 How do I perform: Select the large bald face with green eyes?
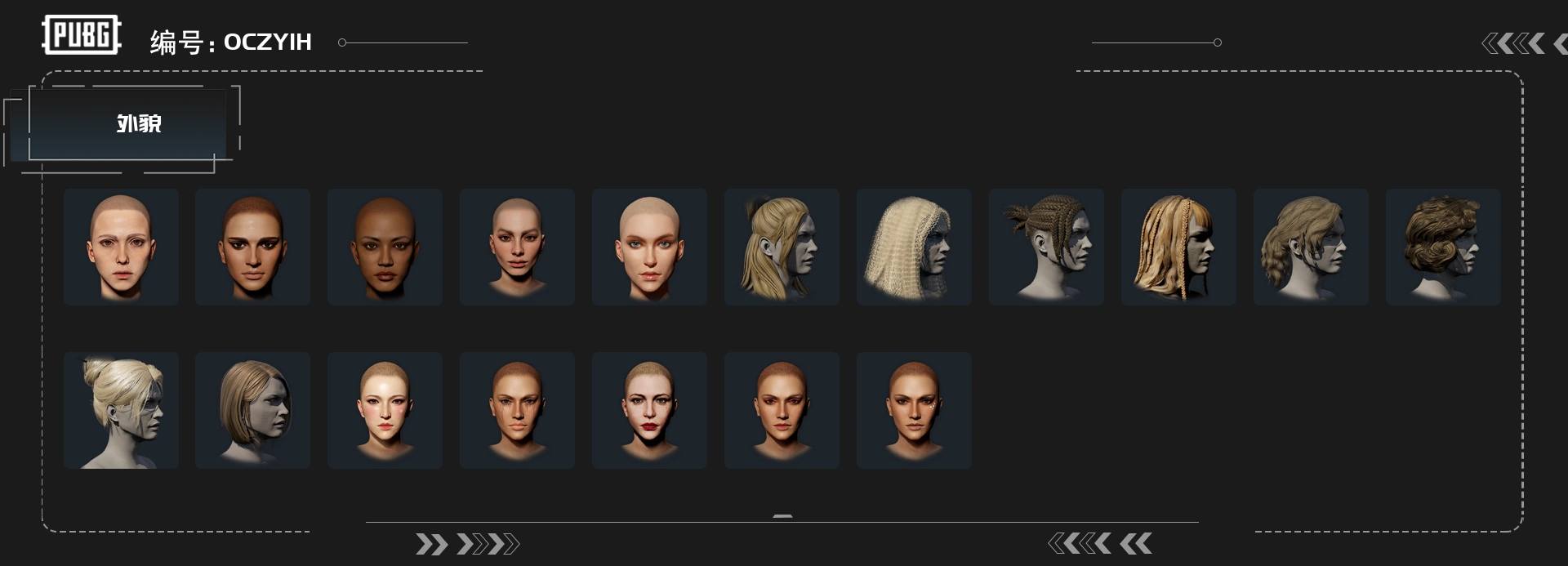coord(650,247)
